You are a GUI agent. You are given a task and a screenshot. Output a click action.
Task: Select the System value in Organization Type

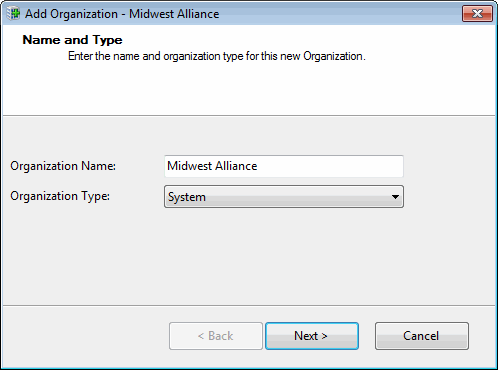[187, 197]
